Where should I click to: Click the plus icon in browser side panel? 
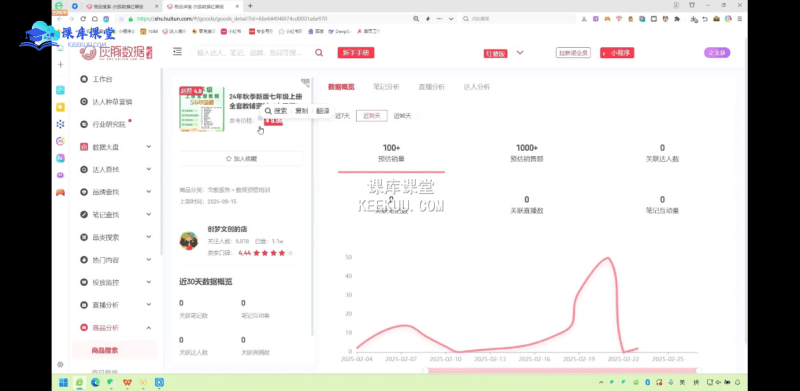pos(60,64)
